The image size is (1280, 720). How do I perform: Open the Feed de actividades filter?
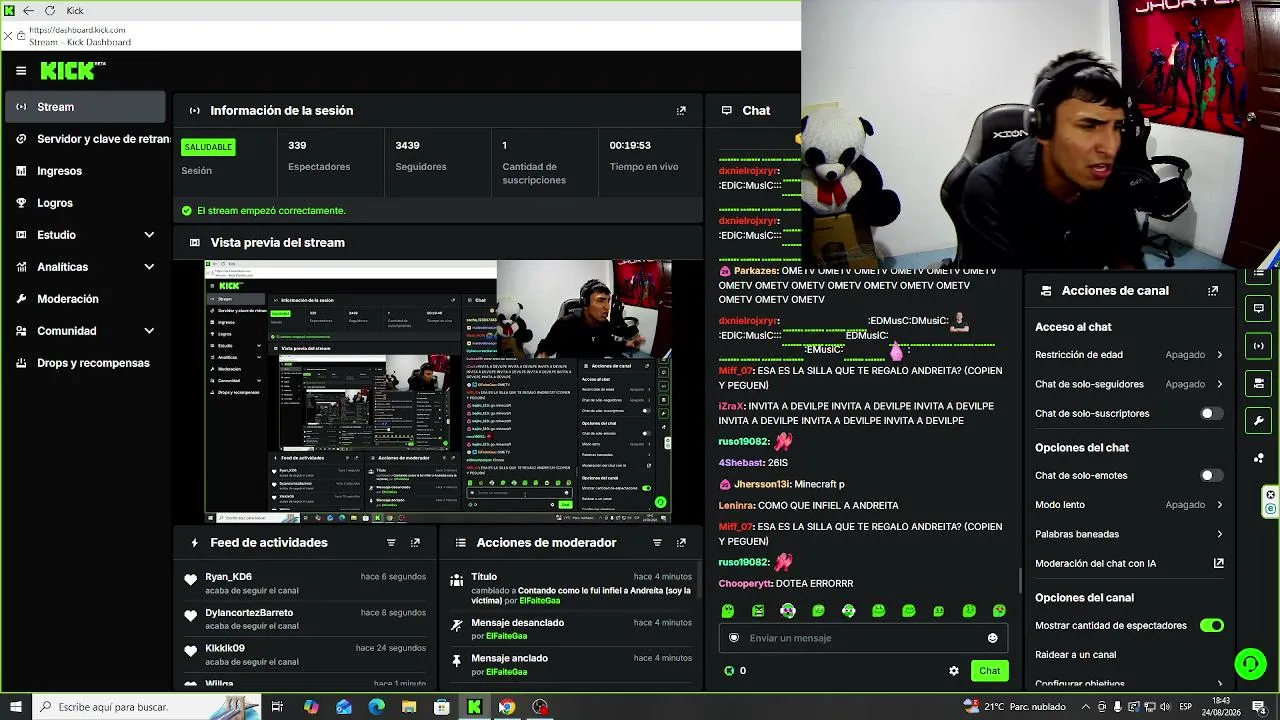391,543
